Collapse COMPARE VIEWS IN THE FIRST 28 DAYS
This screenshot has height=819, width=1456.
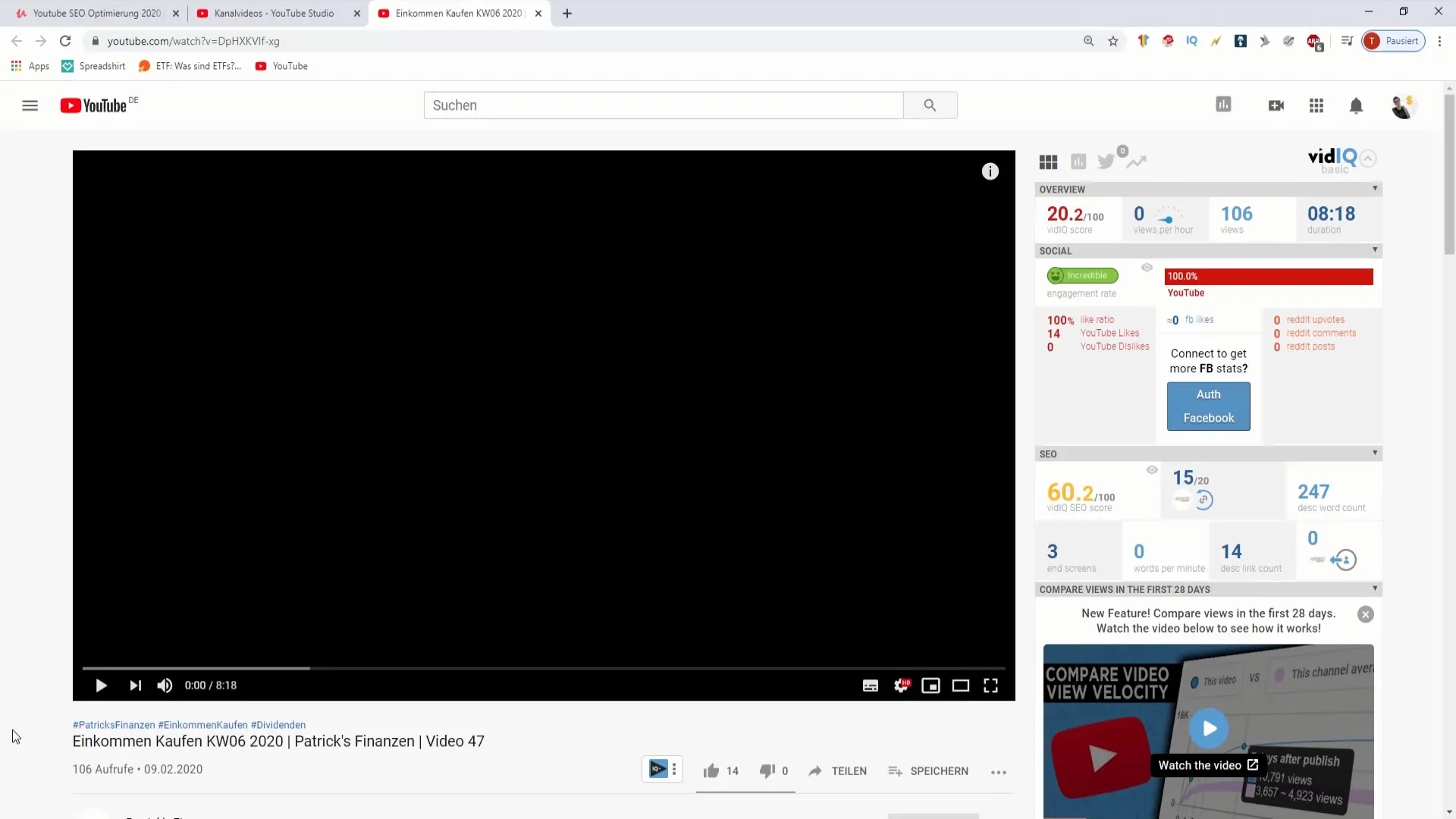coord(1374,588)
